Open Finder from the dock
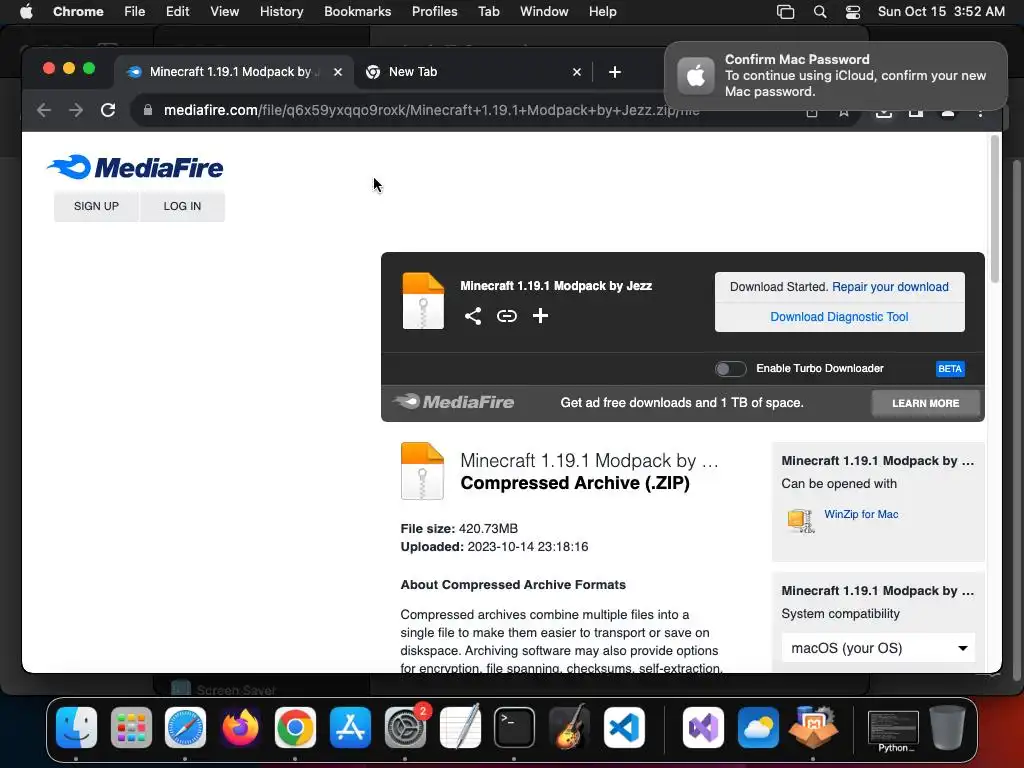This screenshot has width=1024, height=768. (x=76, y=728)
